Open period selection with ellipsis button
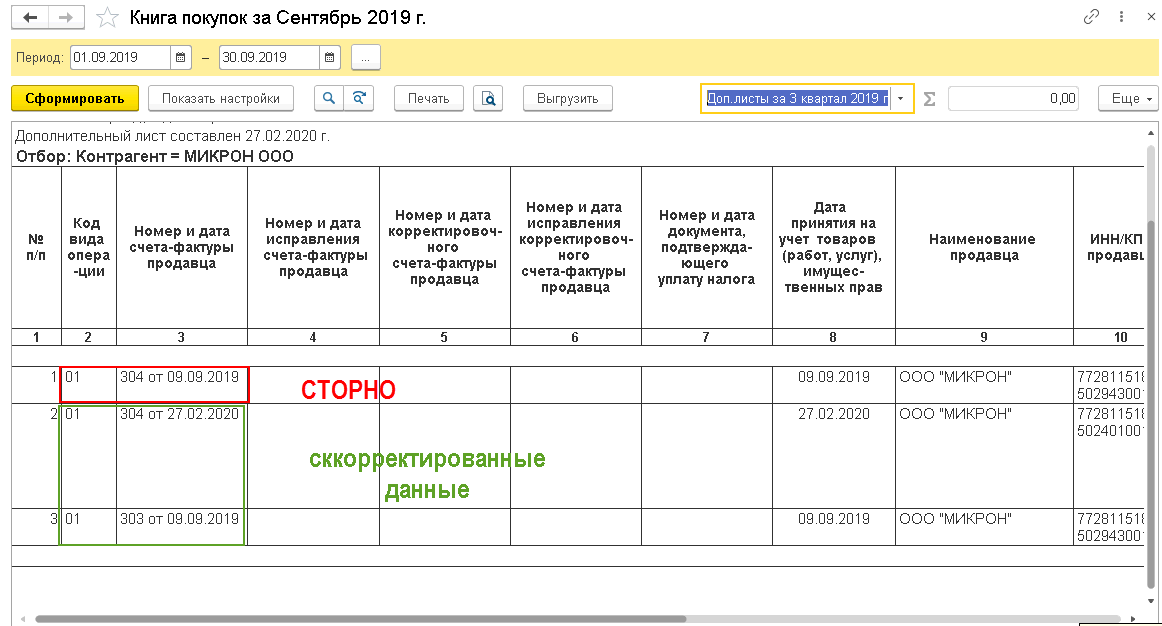 [365, 57]
